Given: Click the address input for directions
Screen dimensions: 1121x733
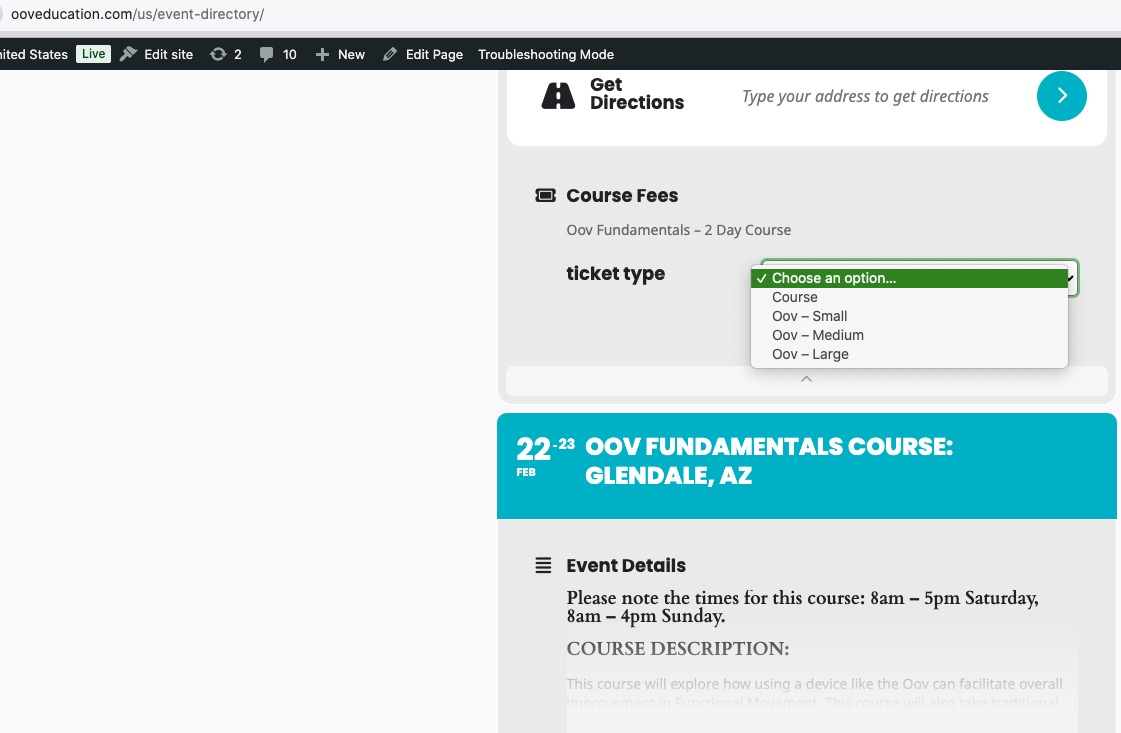Looking at the screenshot, I should pos(865,97).
